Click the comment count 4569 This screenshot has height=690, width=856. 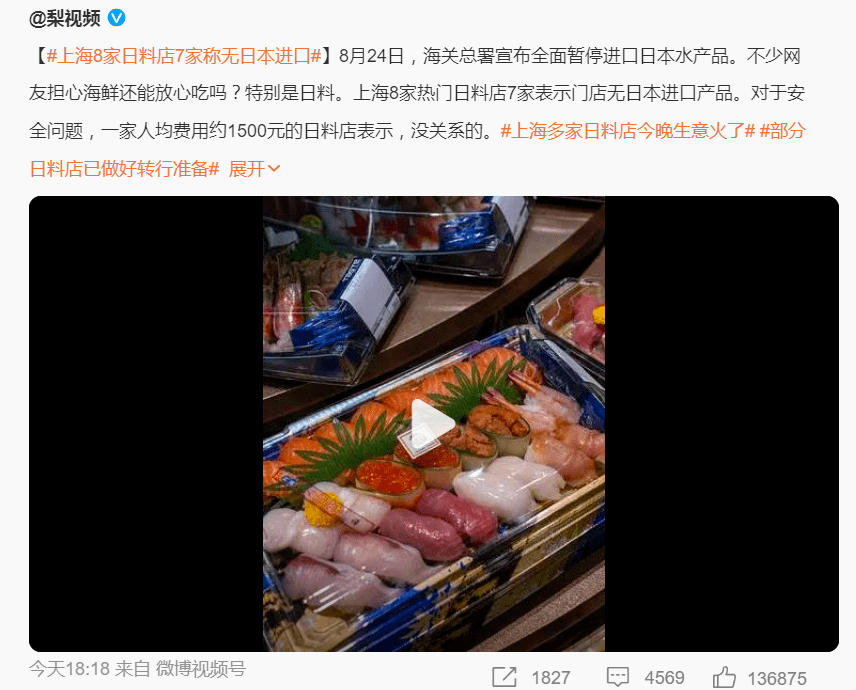pos(664,678)
